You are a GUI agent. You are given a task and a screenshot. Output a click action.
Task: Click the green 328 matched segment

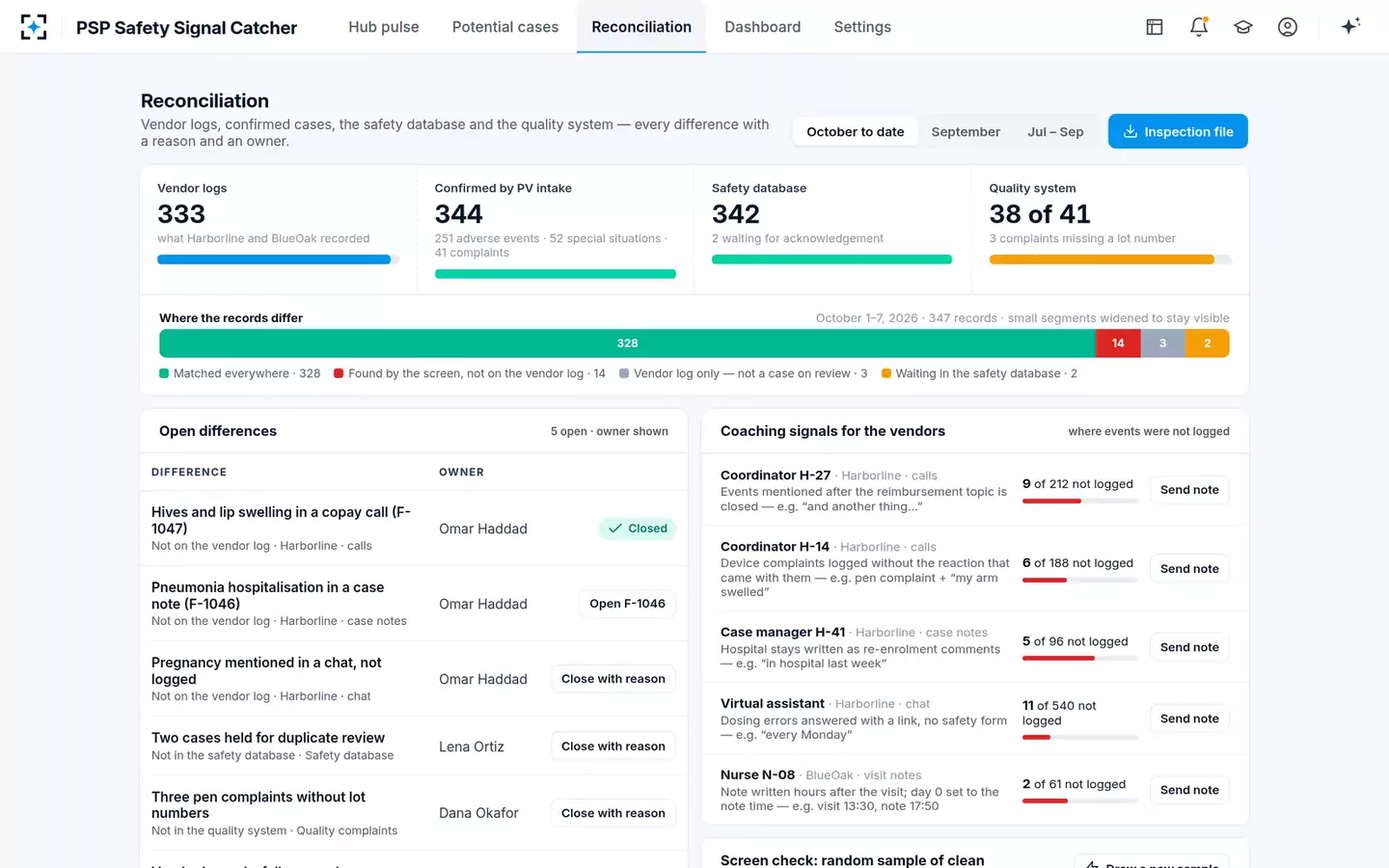(x=627, y=343)
